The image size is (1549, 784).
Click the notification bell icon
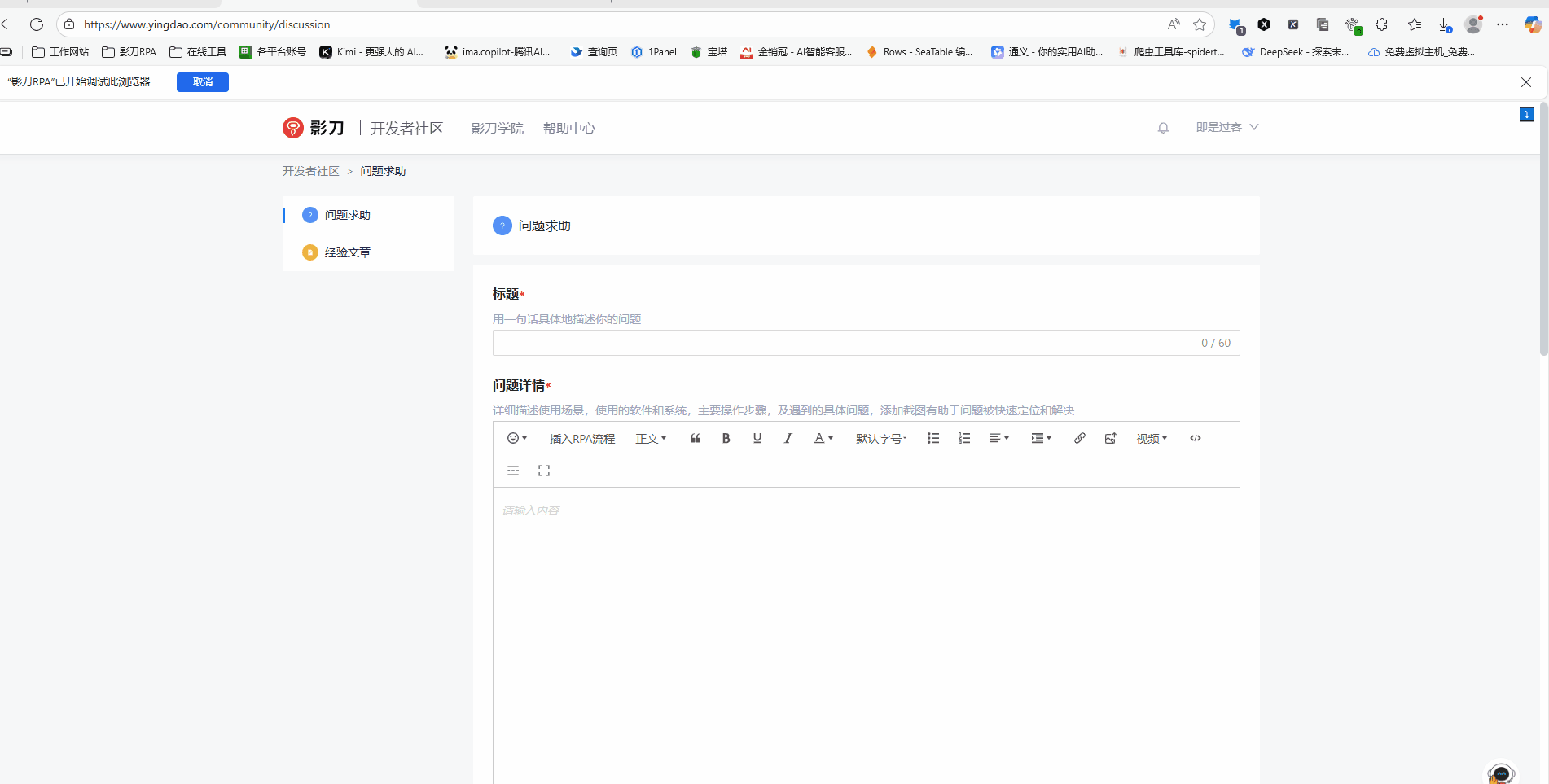1163,128
